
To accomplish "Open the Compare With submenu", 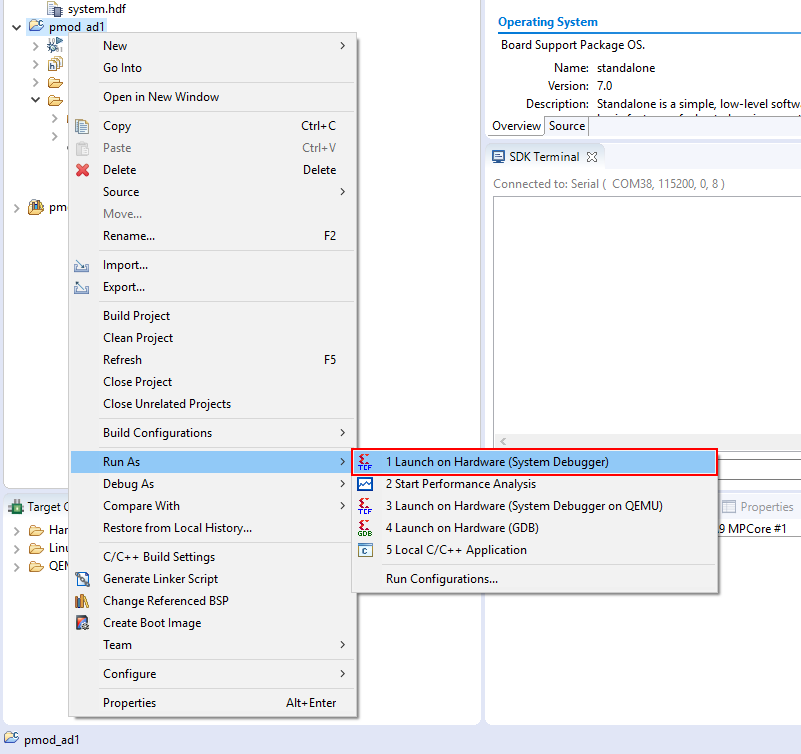I will (x=213, y=506).
